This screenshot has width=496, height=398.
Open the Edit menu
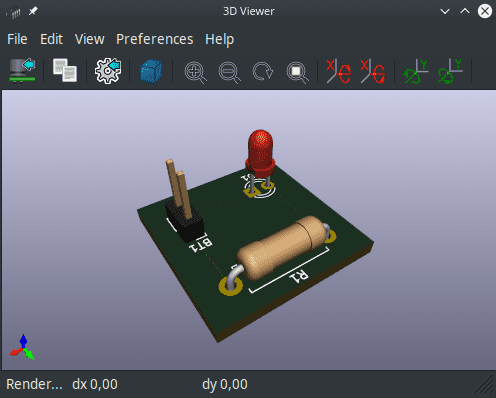point(51,39)
